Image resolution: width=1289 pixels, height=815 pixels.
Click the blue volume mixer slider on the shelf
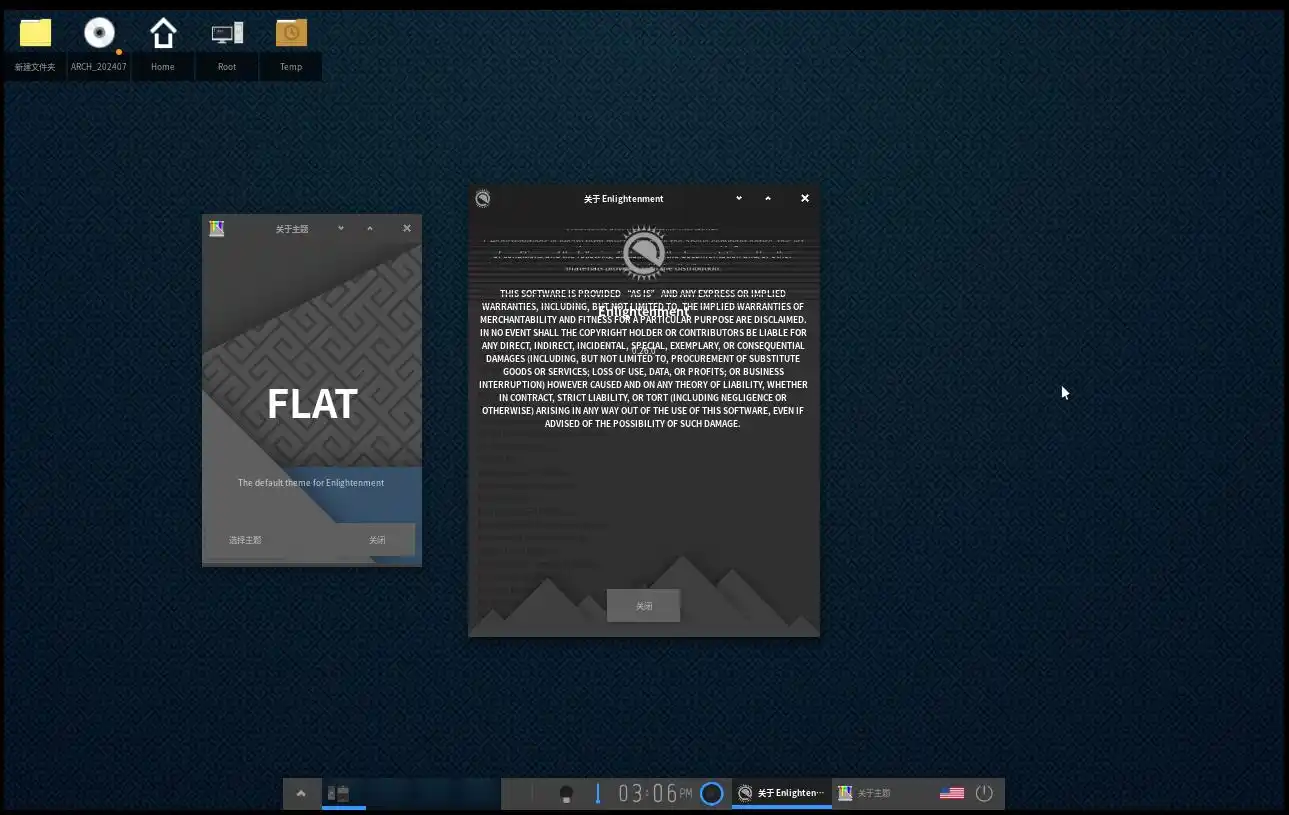[598, 794]
